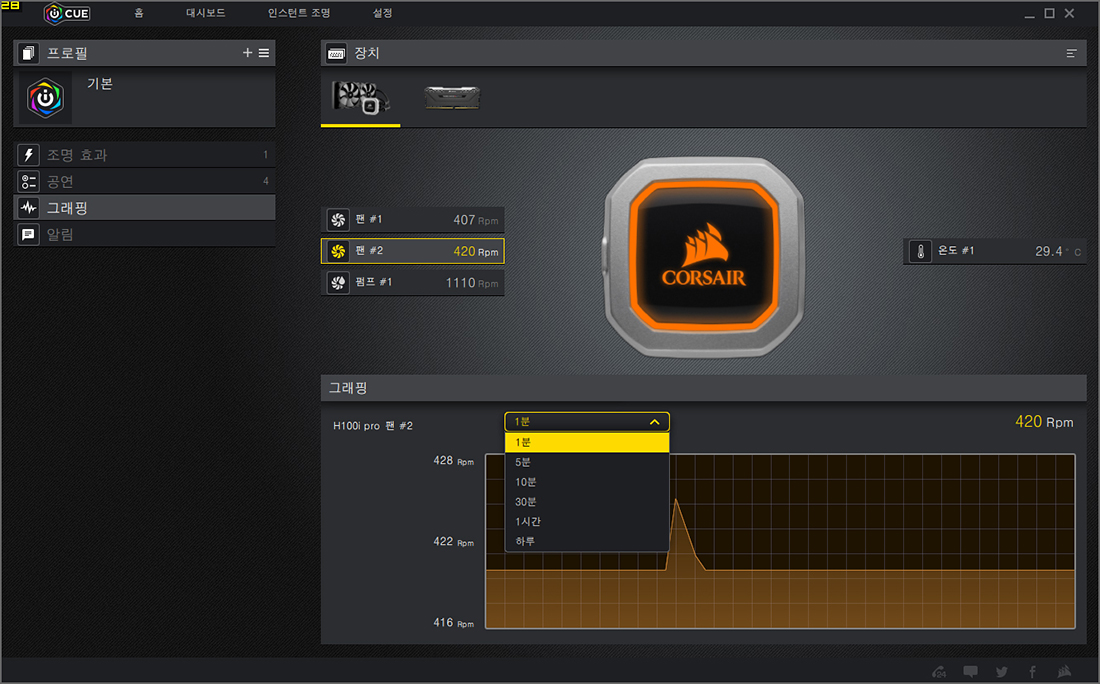Choose the highlighted 1분 option in list
The image size is (1100, 684).
pyautogui.click(x=586, y=442)
